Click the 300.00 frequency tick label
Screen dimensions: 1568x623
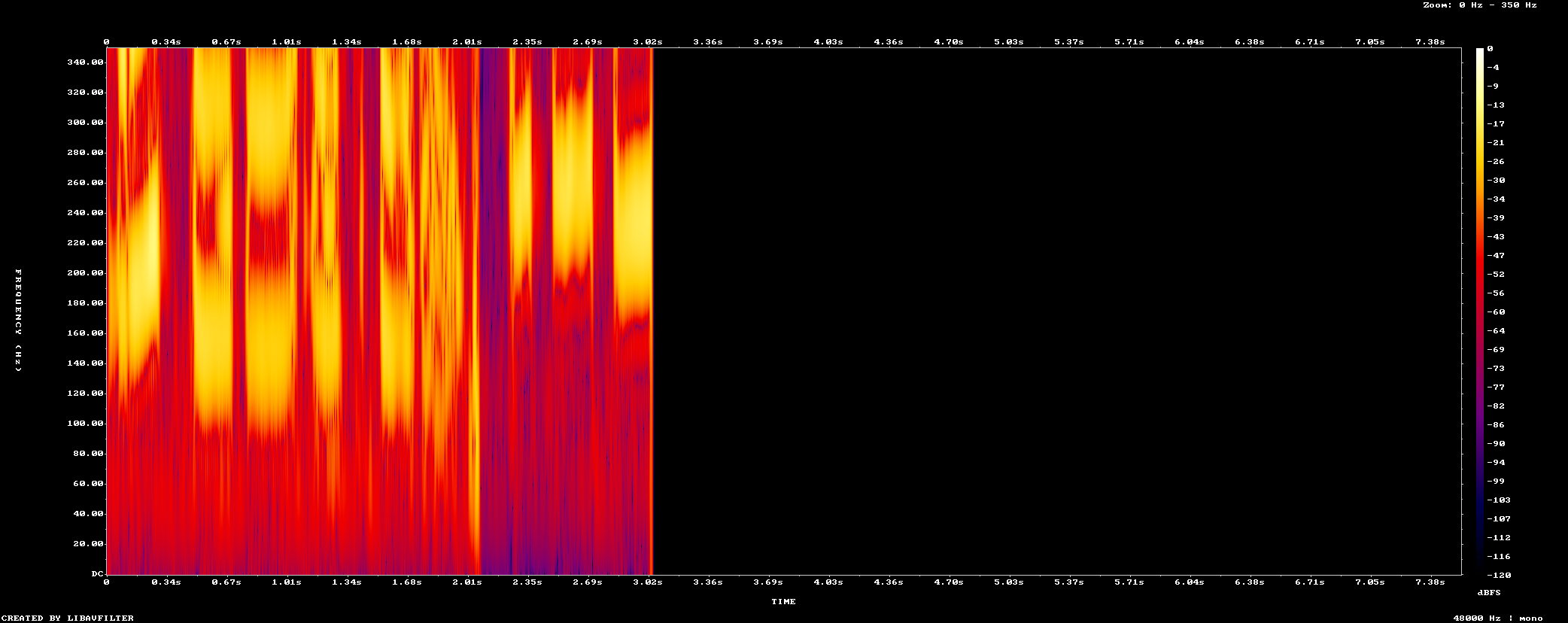tap(86, 123)
